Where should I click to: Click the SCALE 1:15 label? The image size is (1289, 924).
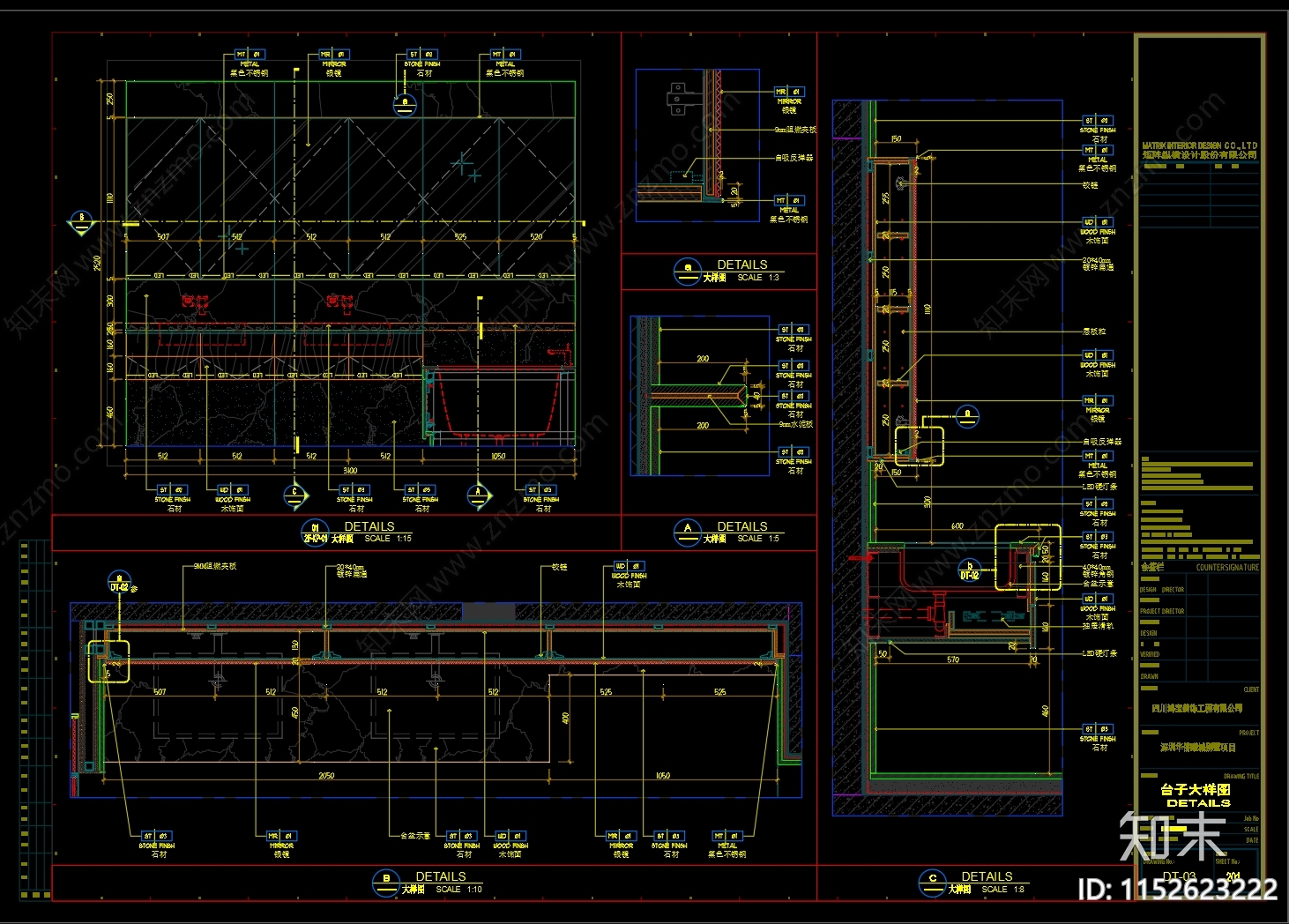[388, 539]
